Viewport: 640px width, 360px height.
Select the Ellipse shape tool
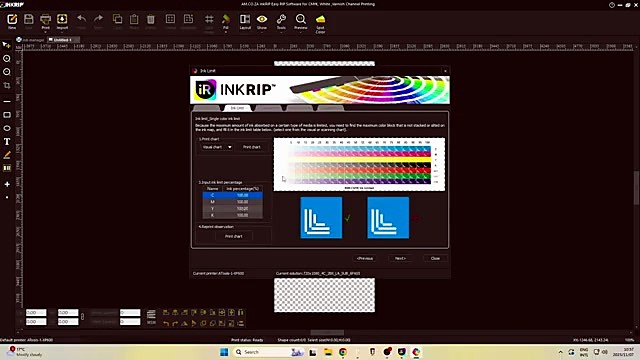click(7, 128)
